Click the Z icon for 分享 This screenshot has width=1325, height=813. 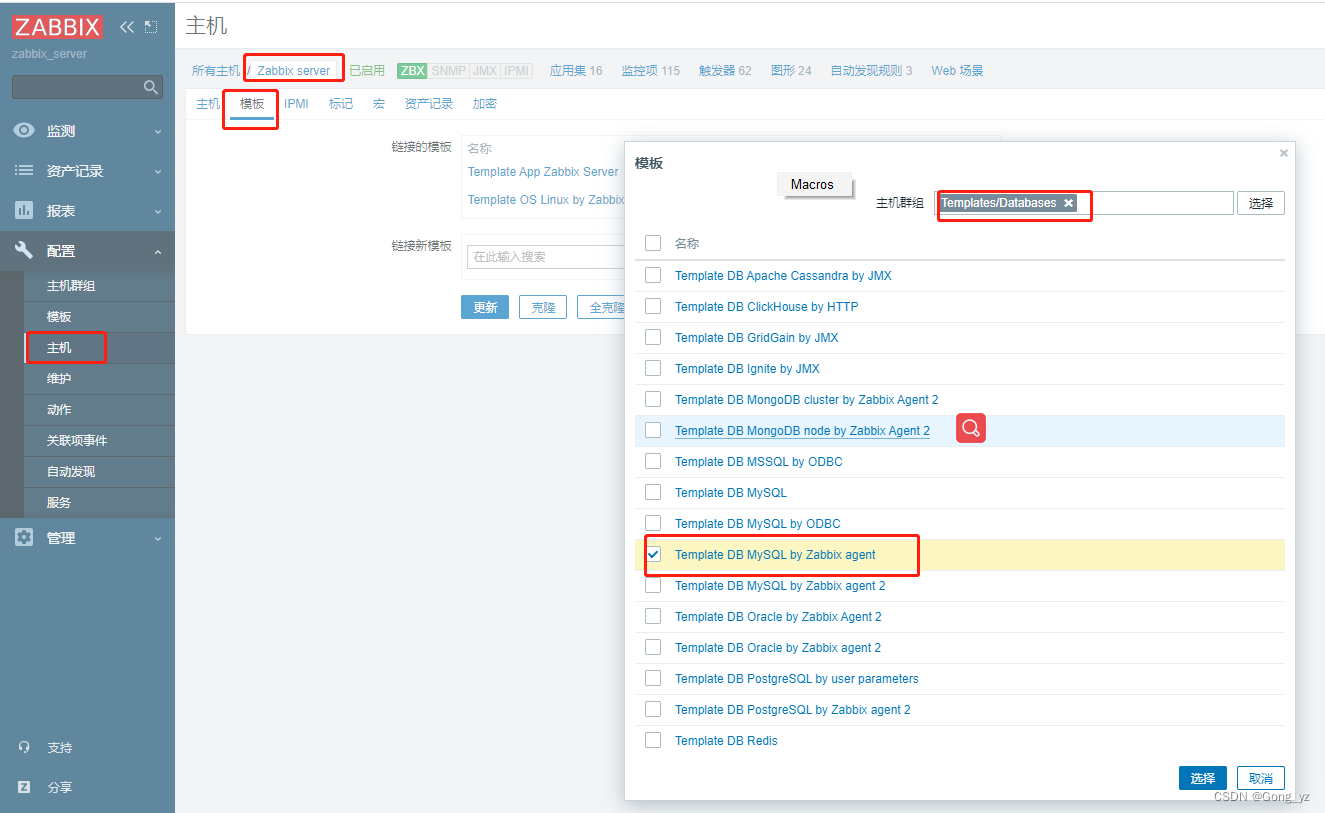click(24, 788)
